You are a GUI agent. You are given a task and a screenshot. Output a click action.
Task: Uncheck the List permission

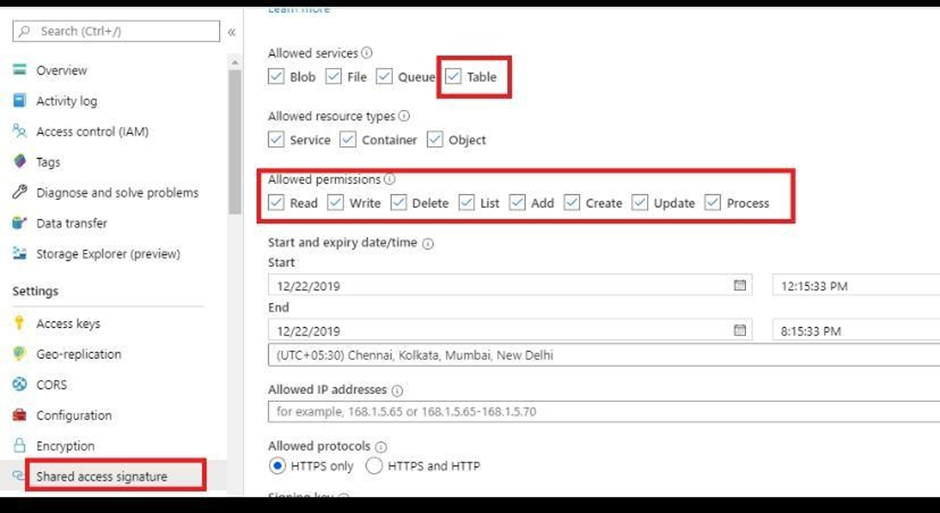(x=466, y=203)
